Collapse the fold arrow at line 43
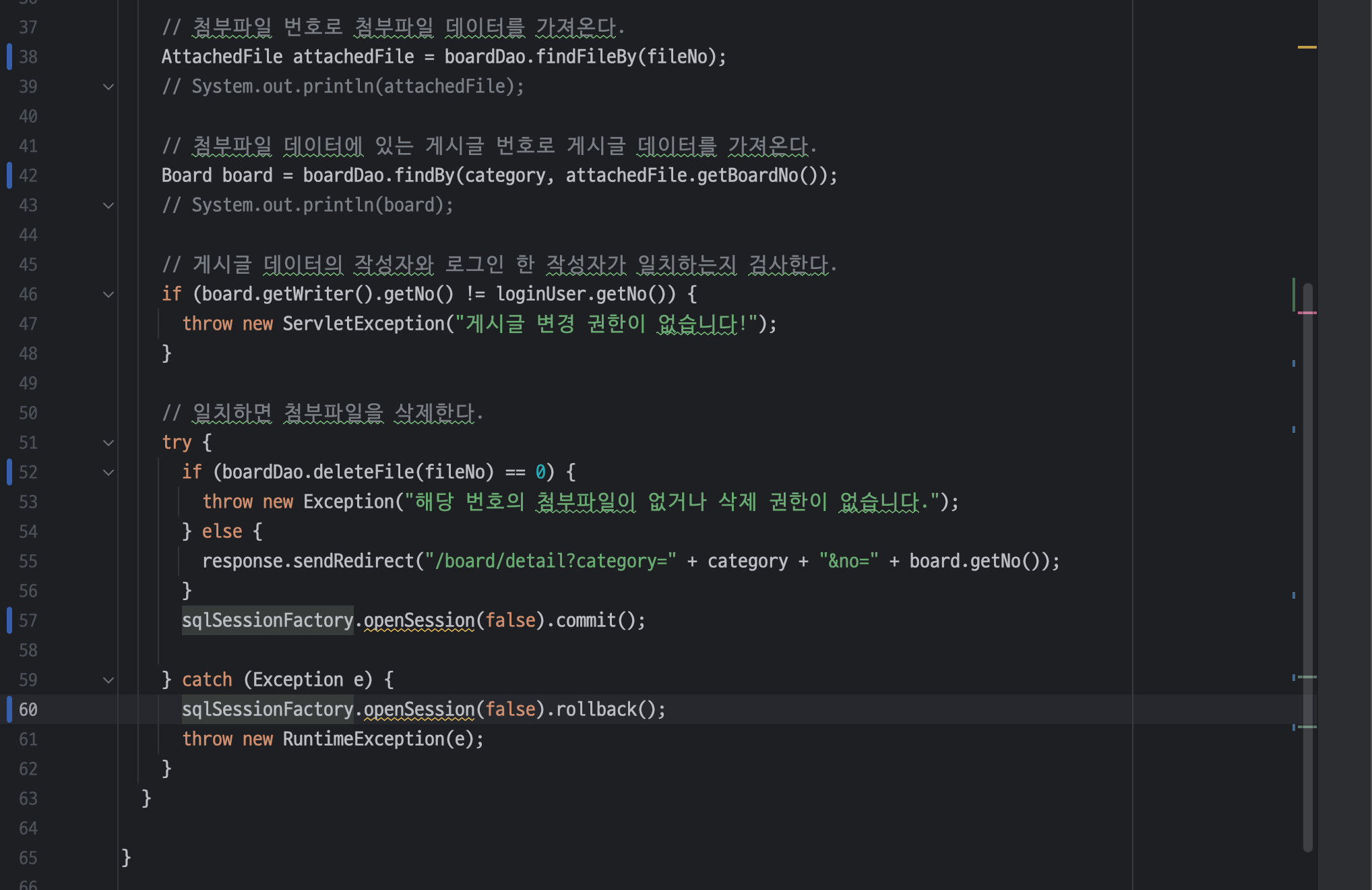 (x=108, y=206)
